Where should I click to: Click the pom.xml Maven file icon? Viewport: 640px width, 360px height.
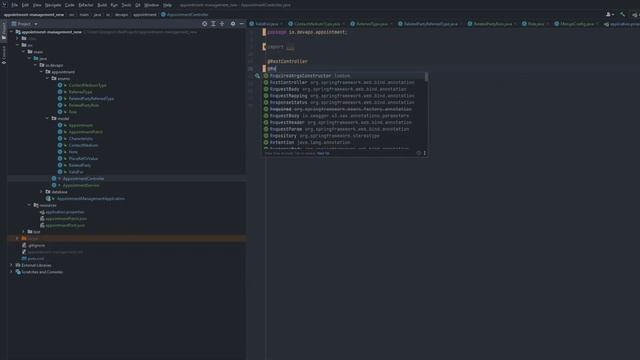[x=24, y=258]
